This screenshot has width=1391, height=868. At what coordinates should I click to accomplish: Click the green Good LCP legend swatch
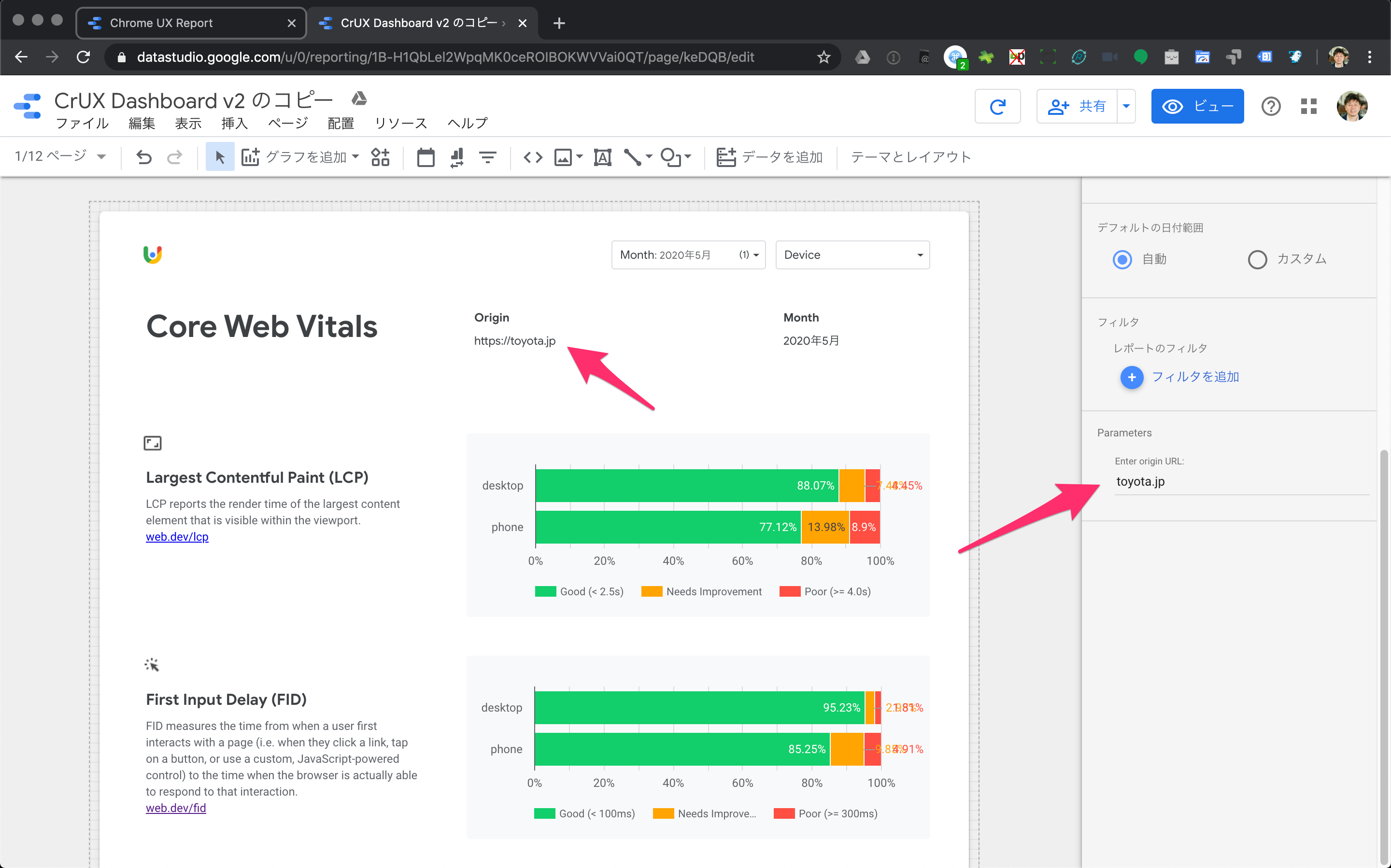click(x=545, y=591)
